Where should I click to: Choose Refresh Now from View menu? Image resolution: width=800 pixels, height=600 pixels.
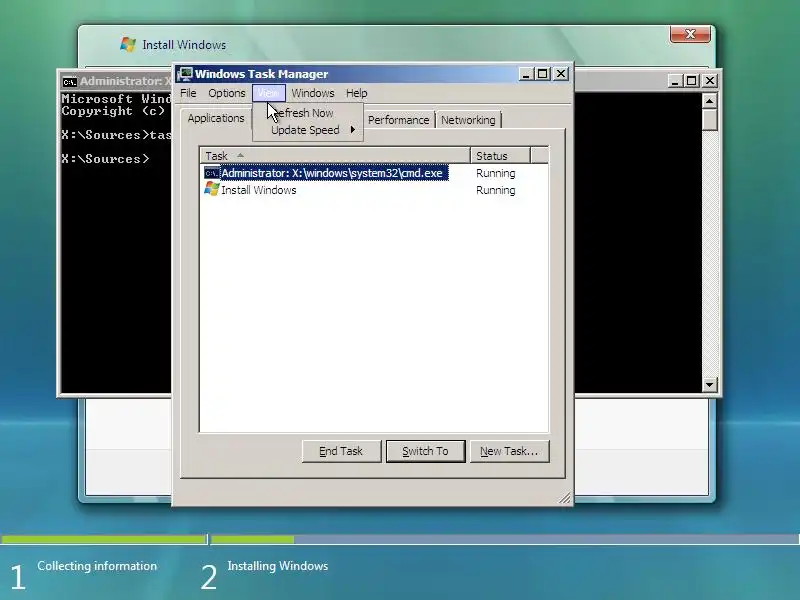click(308, 113)
